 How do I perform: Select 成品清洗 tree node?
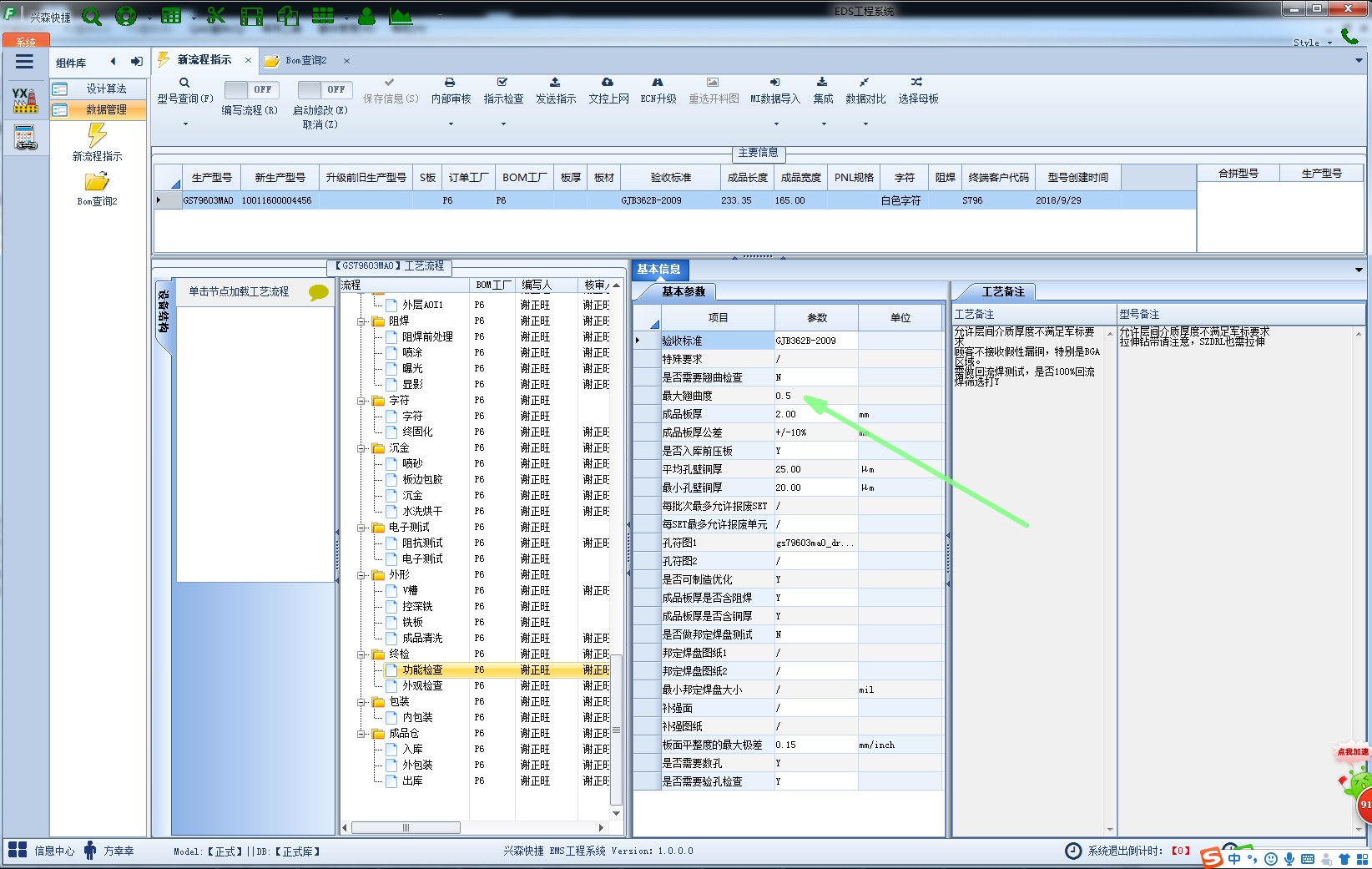point(422,638)
